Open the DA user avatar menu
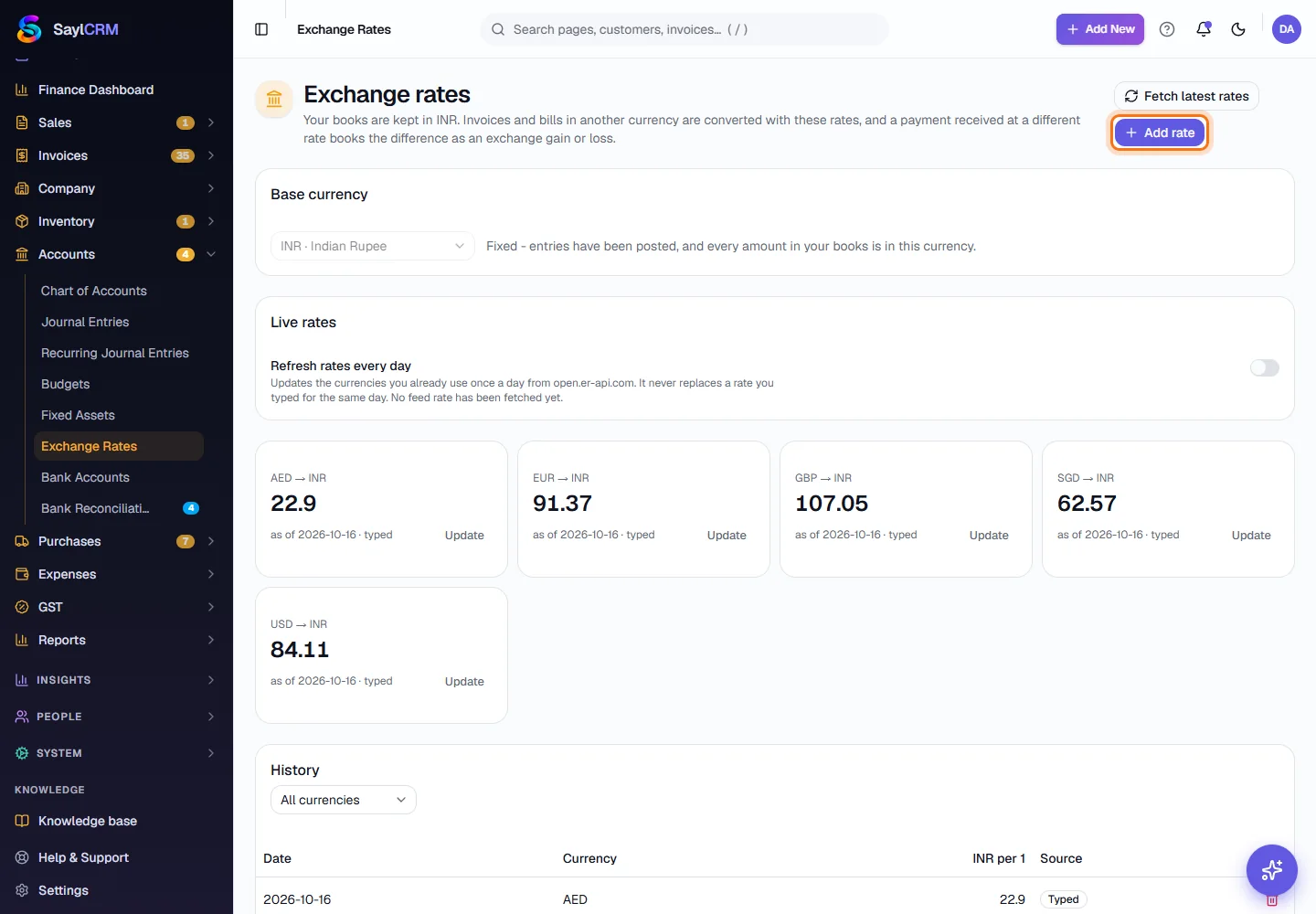Screen dimensions: 1316x914 click(x=1287, y=29)
